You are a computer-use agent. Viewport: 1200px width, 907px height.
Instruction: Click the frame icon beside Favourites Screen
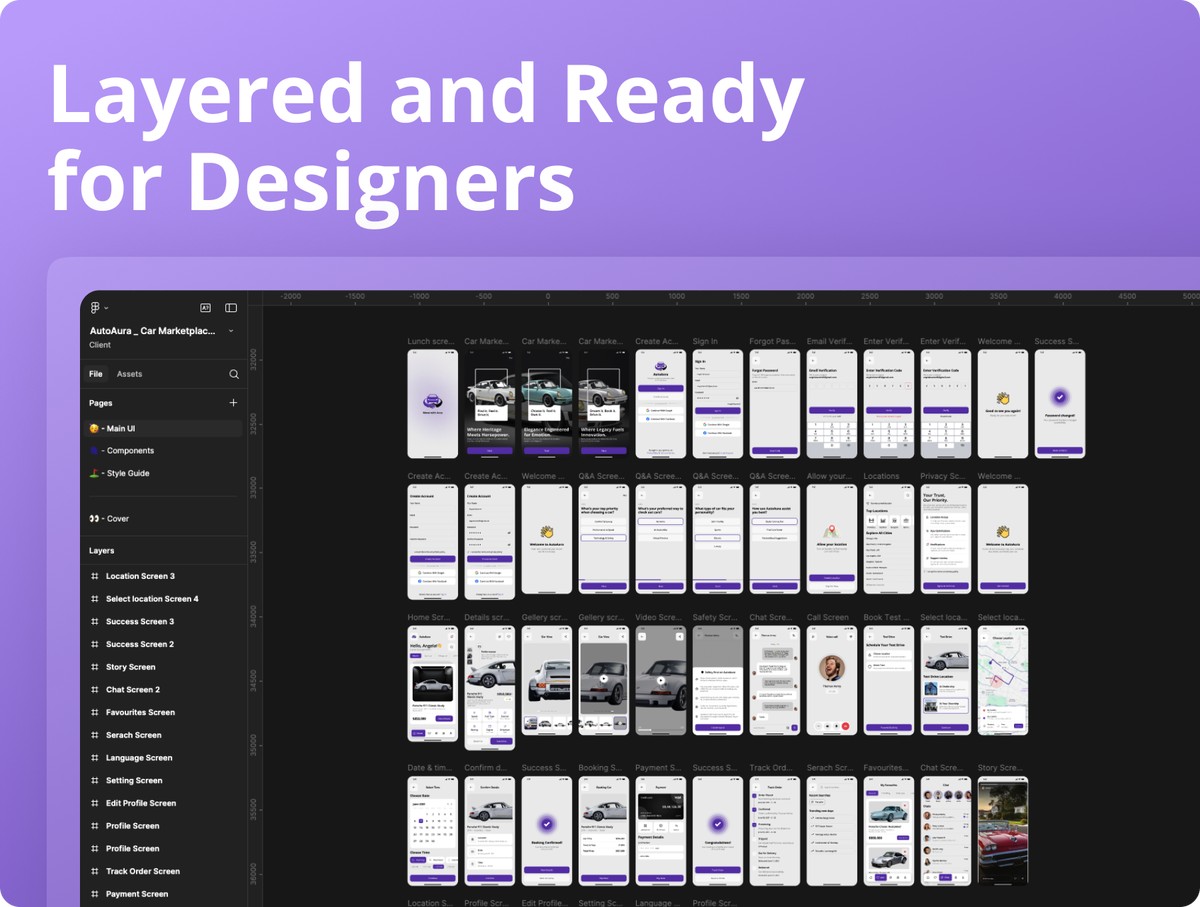(95, 713)
